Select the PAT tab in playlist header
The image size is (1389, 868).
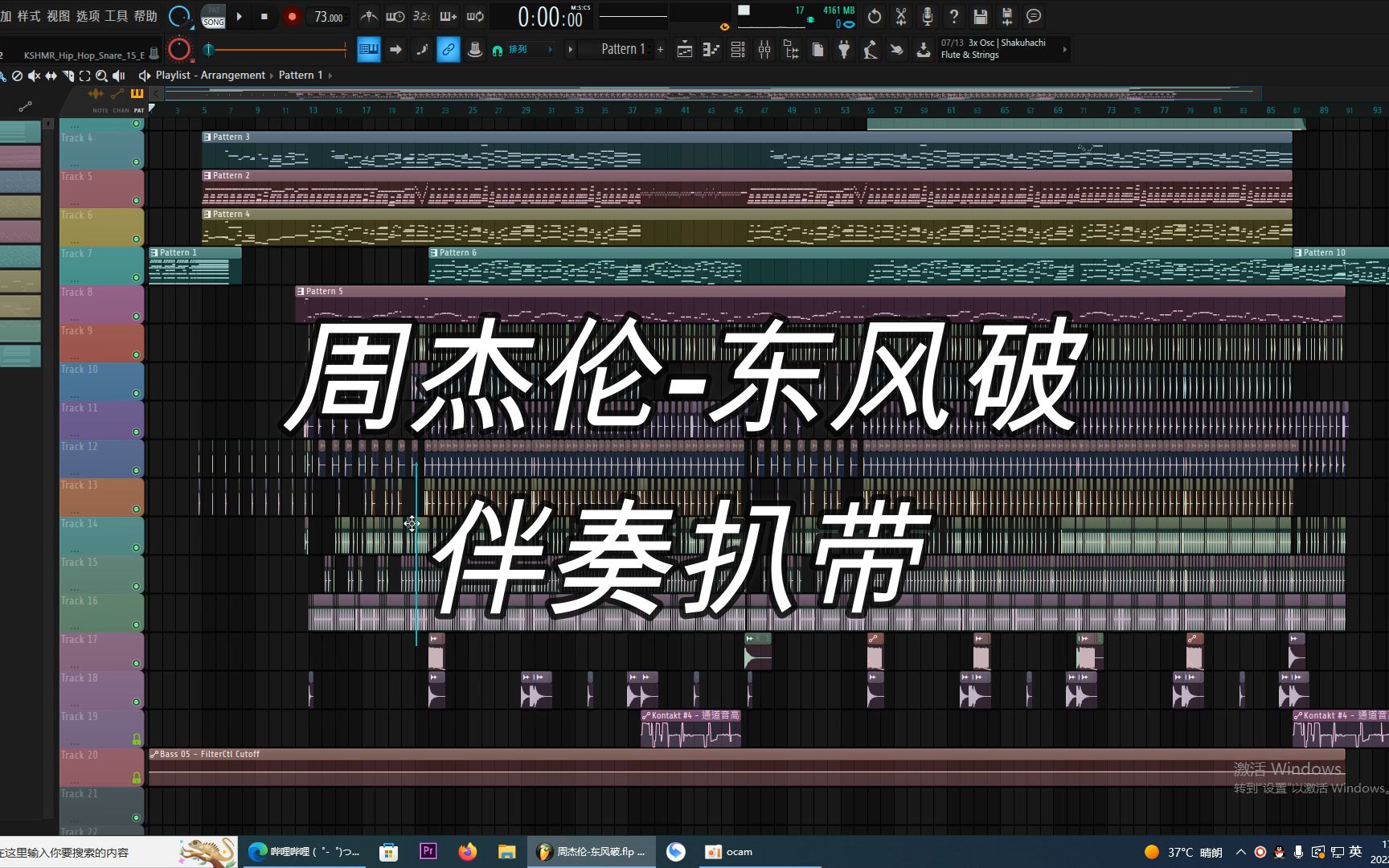(139, 110)
